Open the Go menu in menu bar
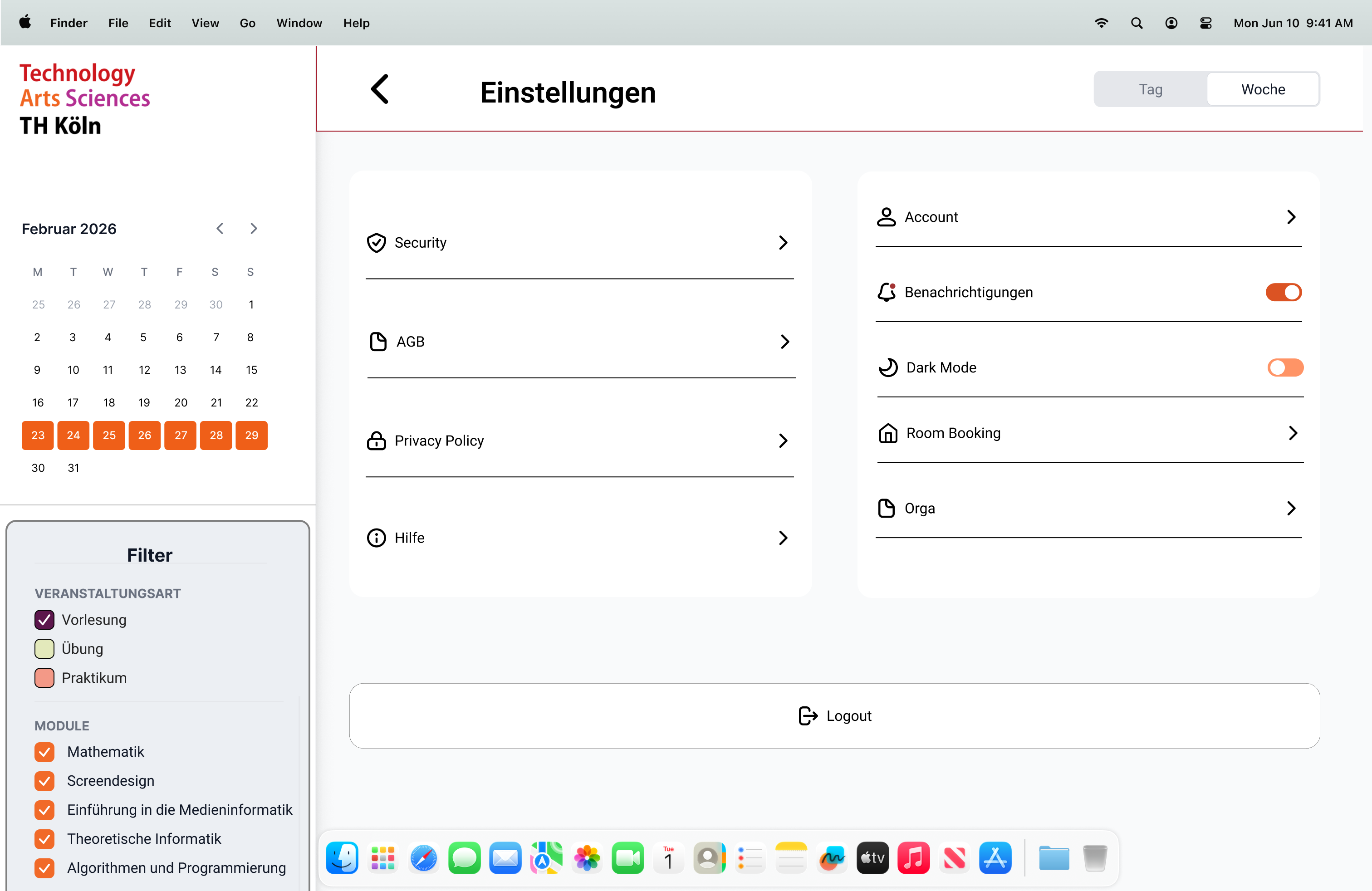This screenshot has height=891, width=1372. [x=247, y=23]
